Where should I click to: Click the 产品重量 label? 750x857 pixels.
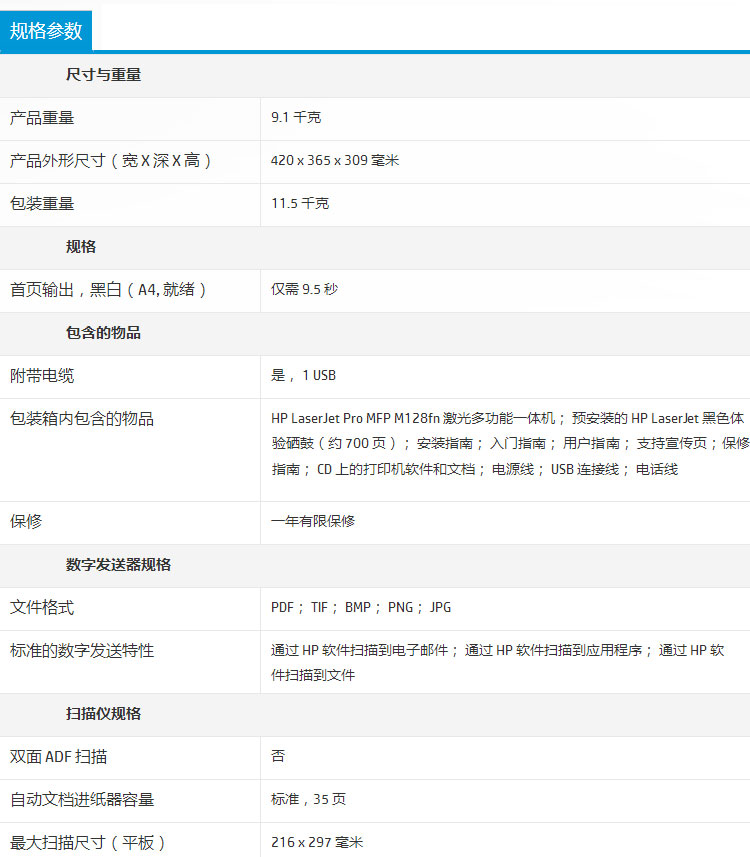click(42, 118)
